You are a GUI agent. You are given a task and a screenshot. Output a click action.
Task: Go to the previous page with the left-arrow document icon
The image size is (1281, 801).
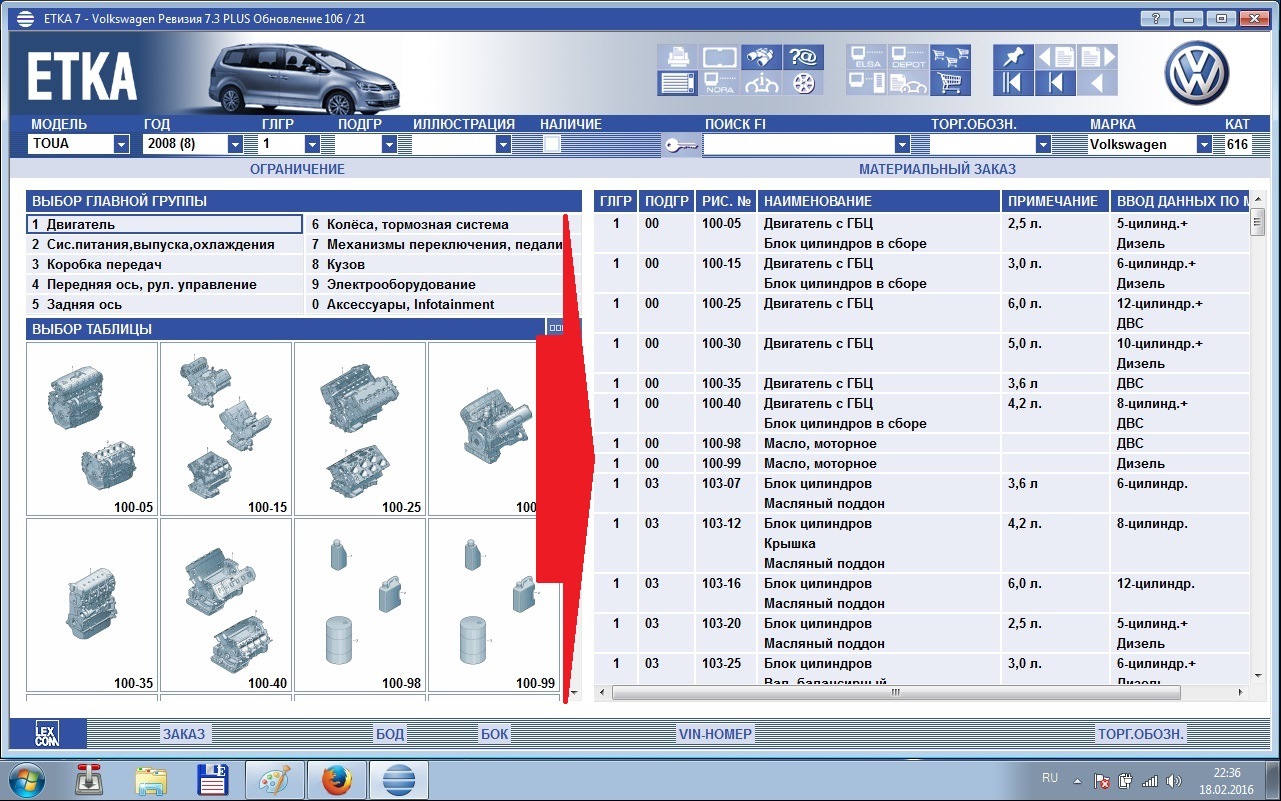1055,57
